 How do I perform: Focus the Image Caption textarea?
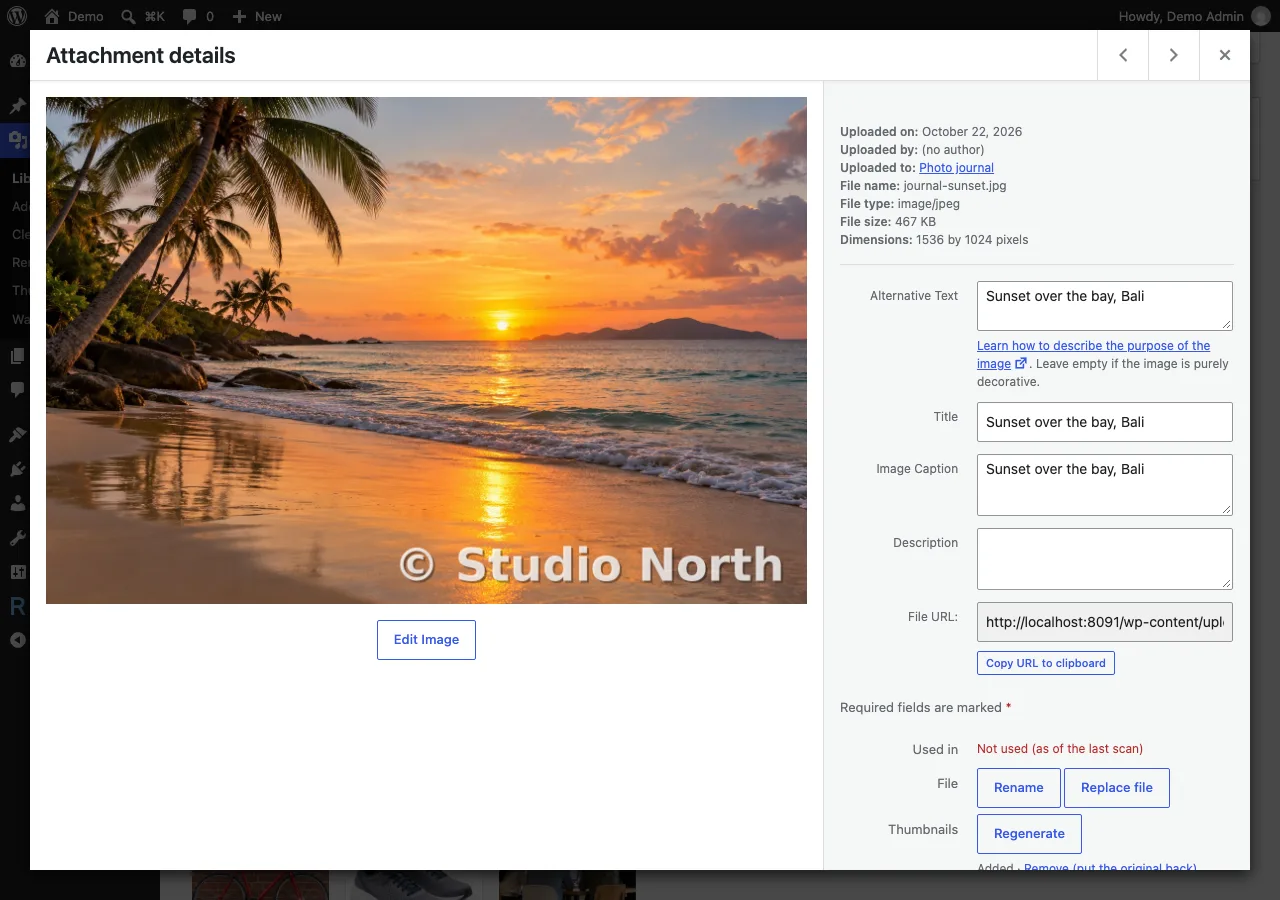click(x=1105, y=485)
